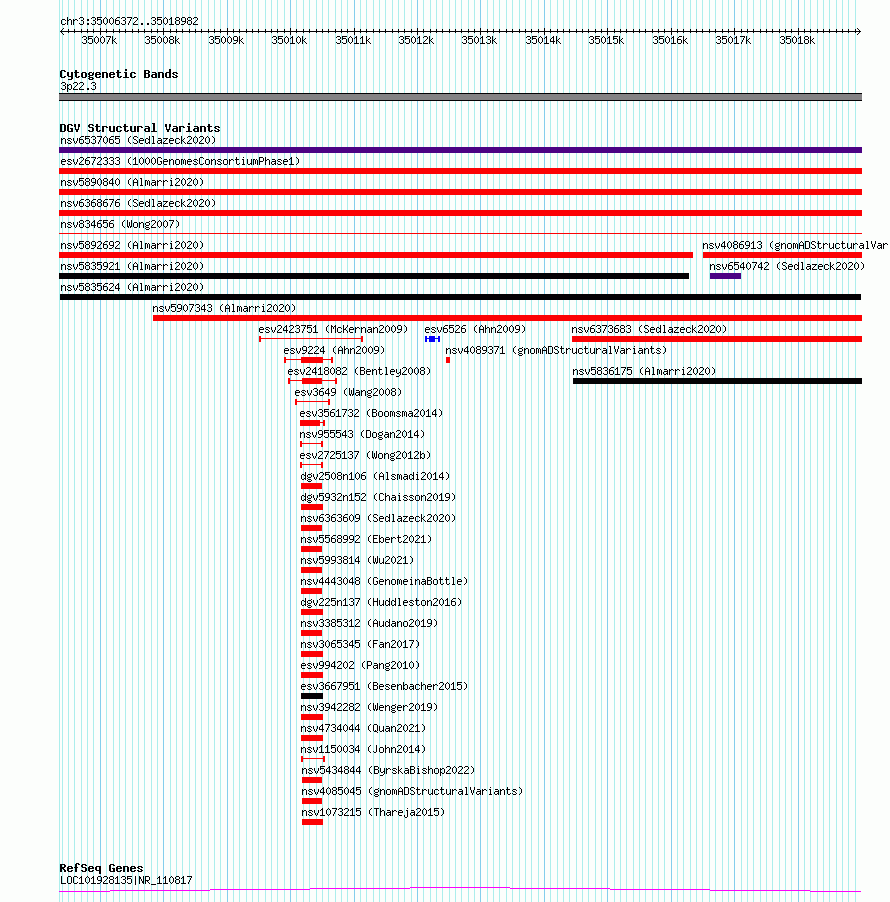
Task: Click the nsv6537065 (Sedlazeck2020) variant label
Action: (138, 140)
